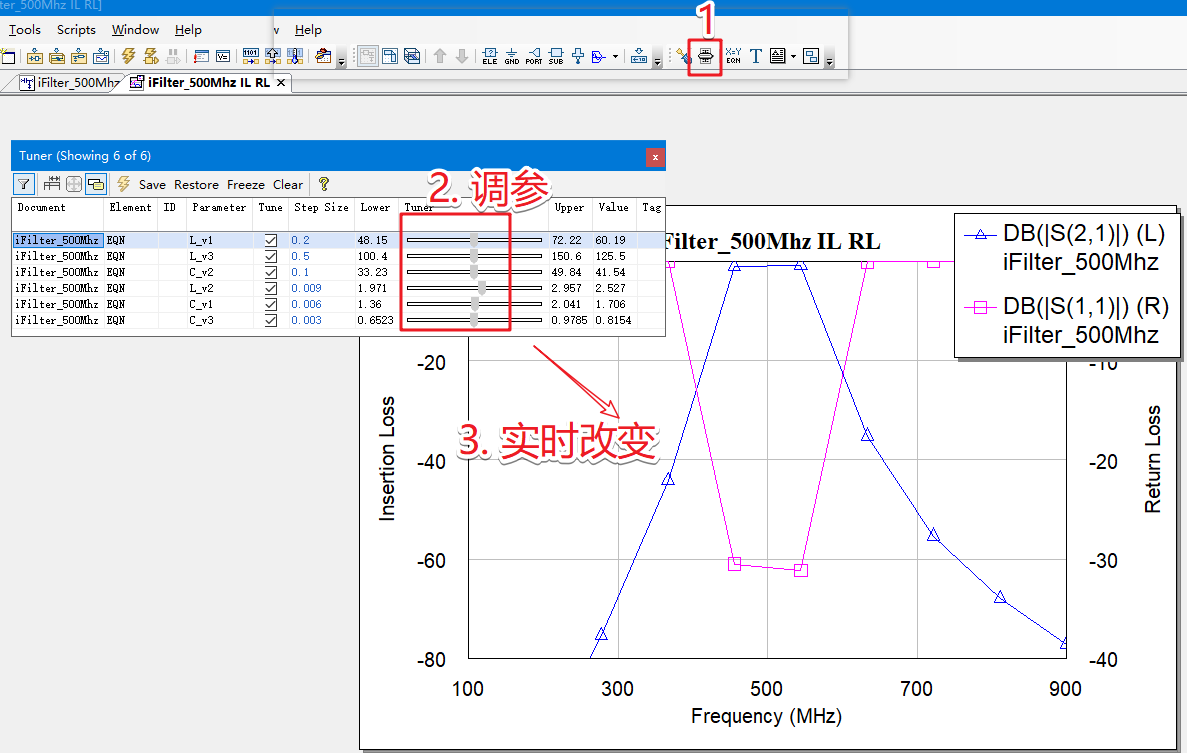The image size is (1187, 753).
Task: Close the iFilter_500Mhz IL RL tab
Action: pyautogui.click(x=281, y=82)
